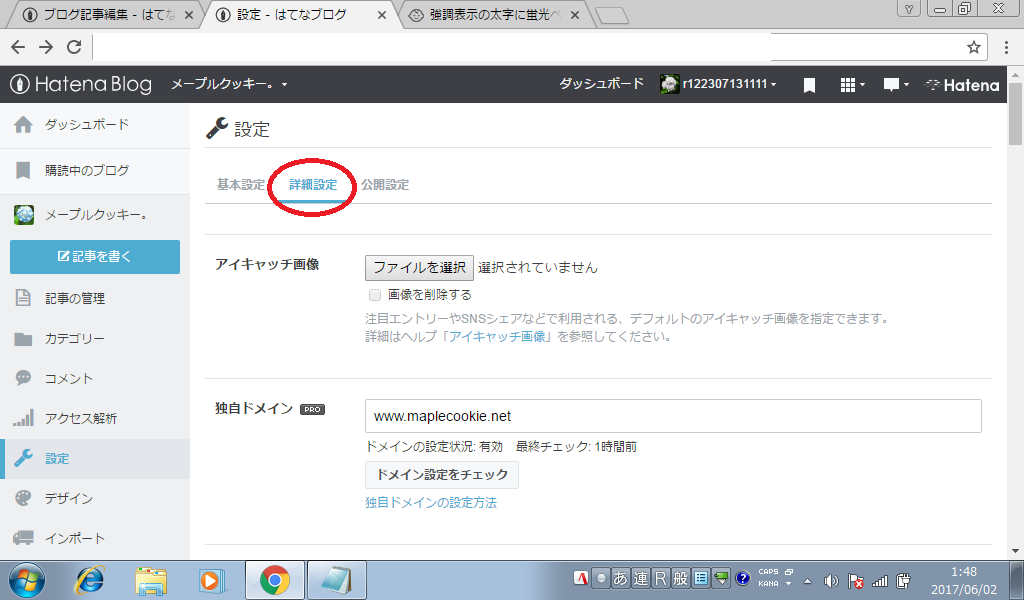
Task: Open the 独自ドメインの設定方法 link
Action: pos(431,503)
